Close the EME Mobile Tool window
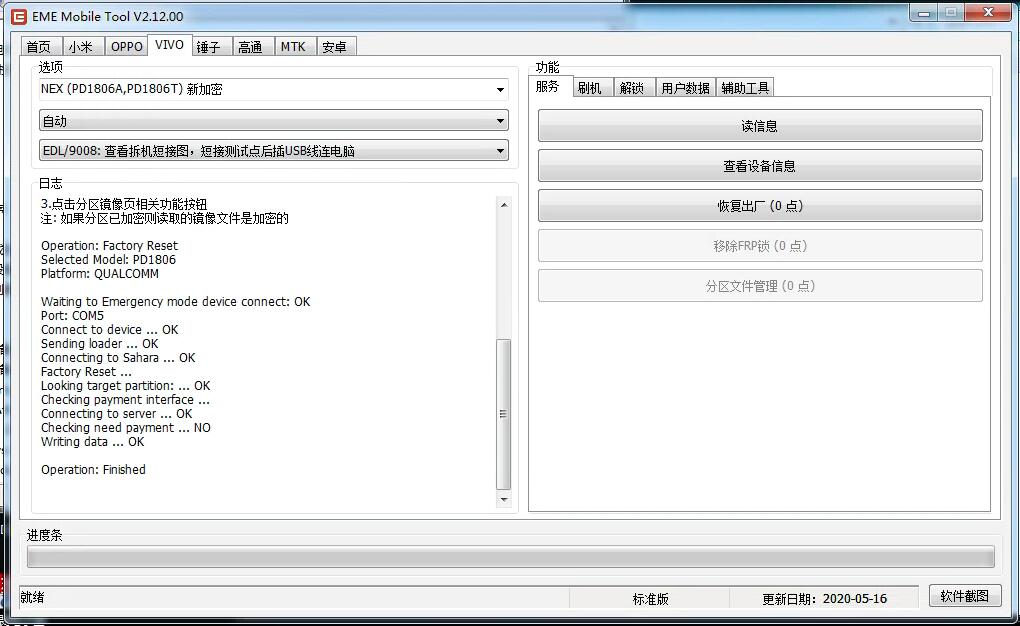The width and height of the screenshot is (1020, 626). [987, 13]
